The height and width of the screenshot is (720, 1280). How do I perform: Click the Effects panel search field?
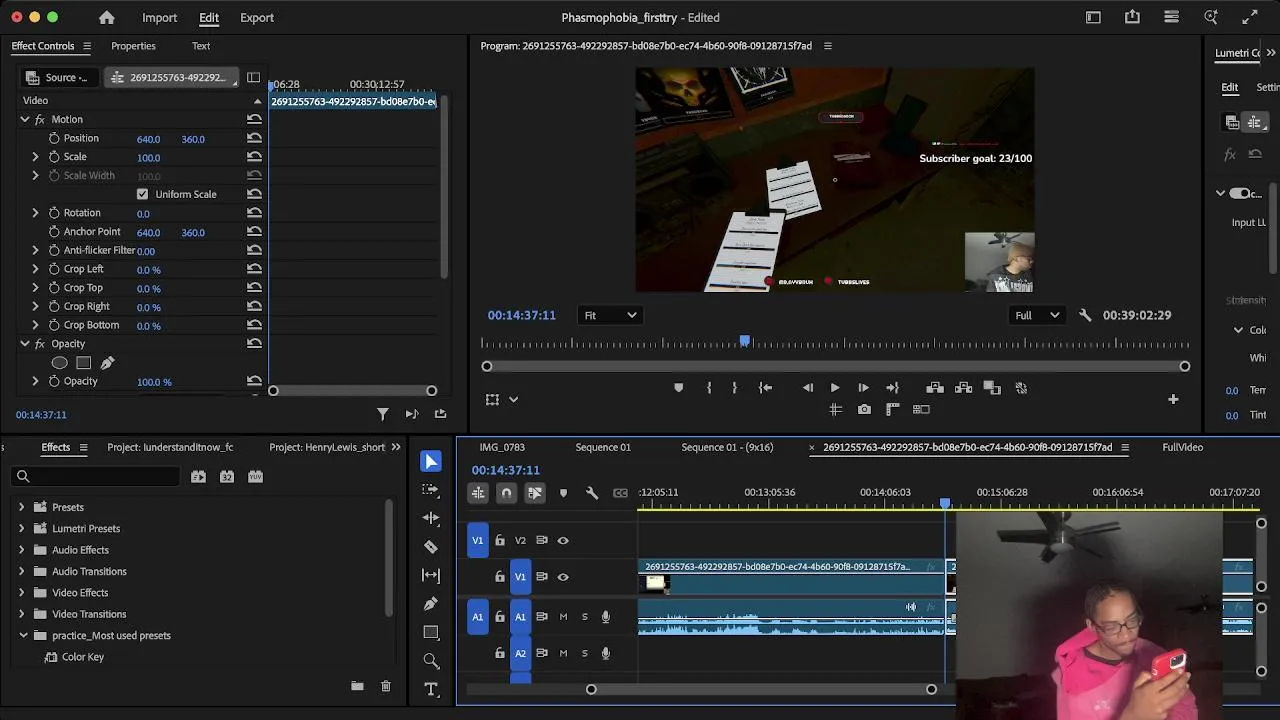pyautogui.click(x=96, y=477)
